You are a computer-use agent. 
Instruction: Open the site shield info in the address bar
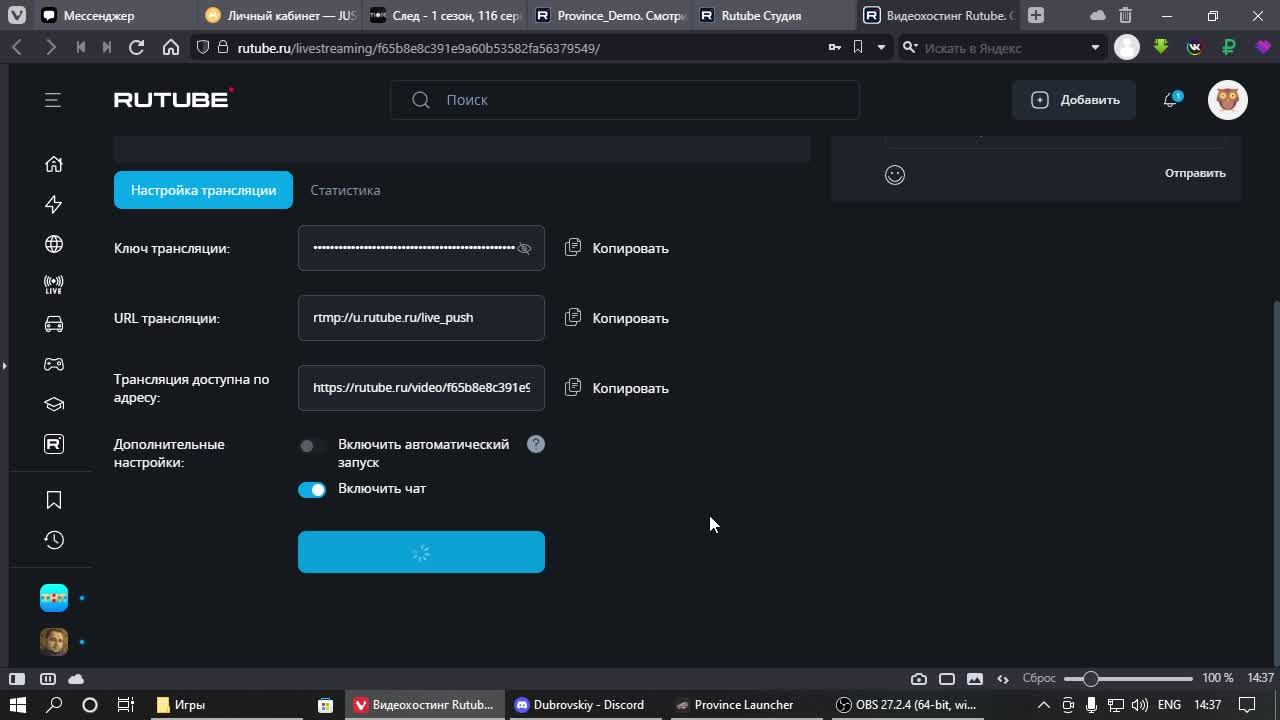click(203, 47)
